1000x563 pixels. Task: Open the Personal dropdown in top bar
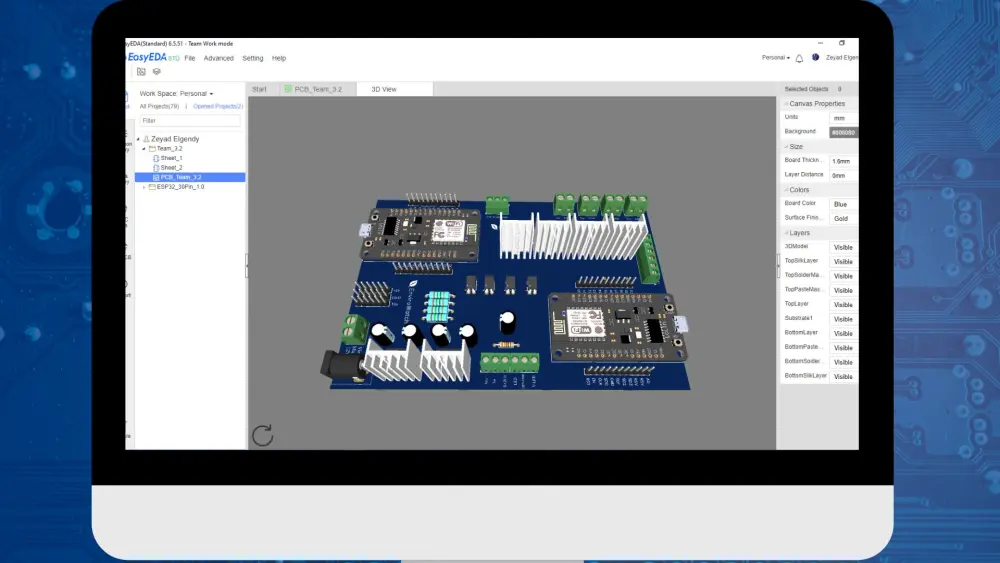[x=776, y=57]
